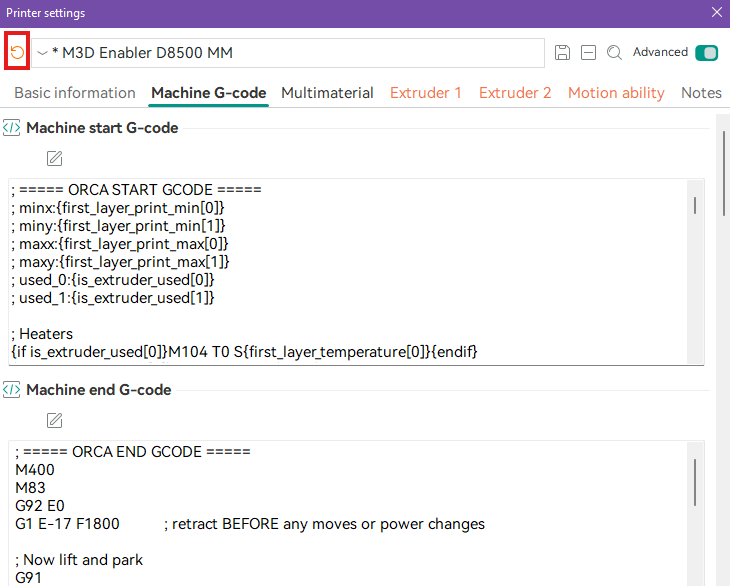Screen dimensions: 730x586
Task: Close the Printer settings window
Action: point(716,13)
